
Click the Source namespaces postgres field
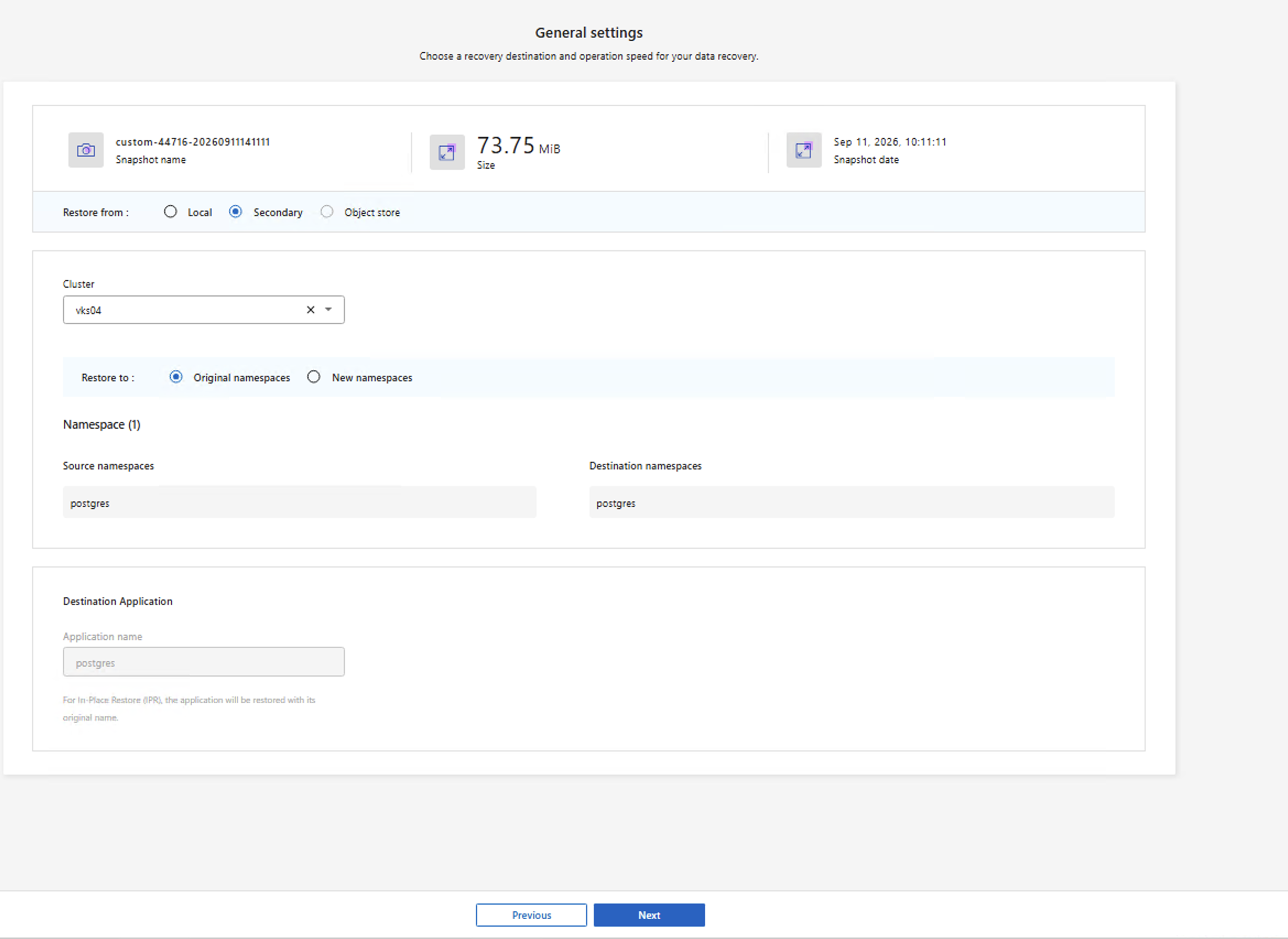pos(300,503)
